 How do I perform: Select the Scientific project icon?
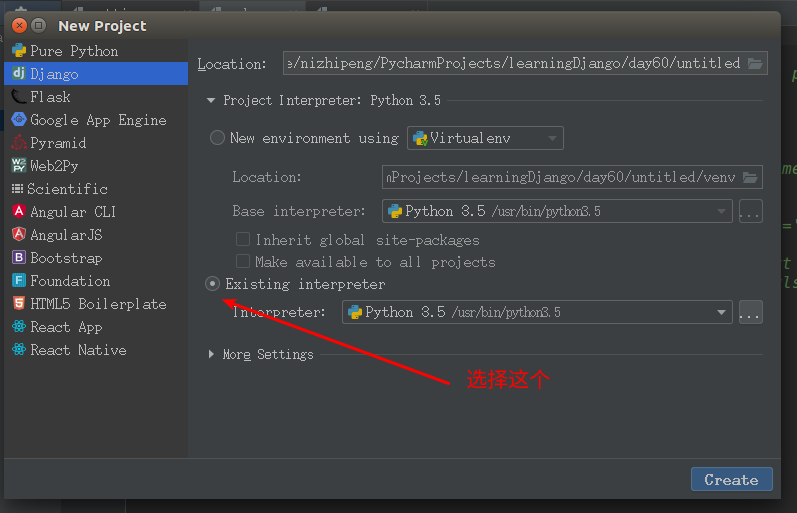17,189
